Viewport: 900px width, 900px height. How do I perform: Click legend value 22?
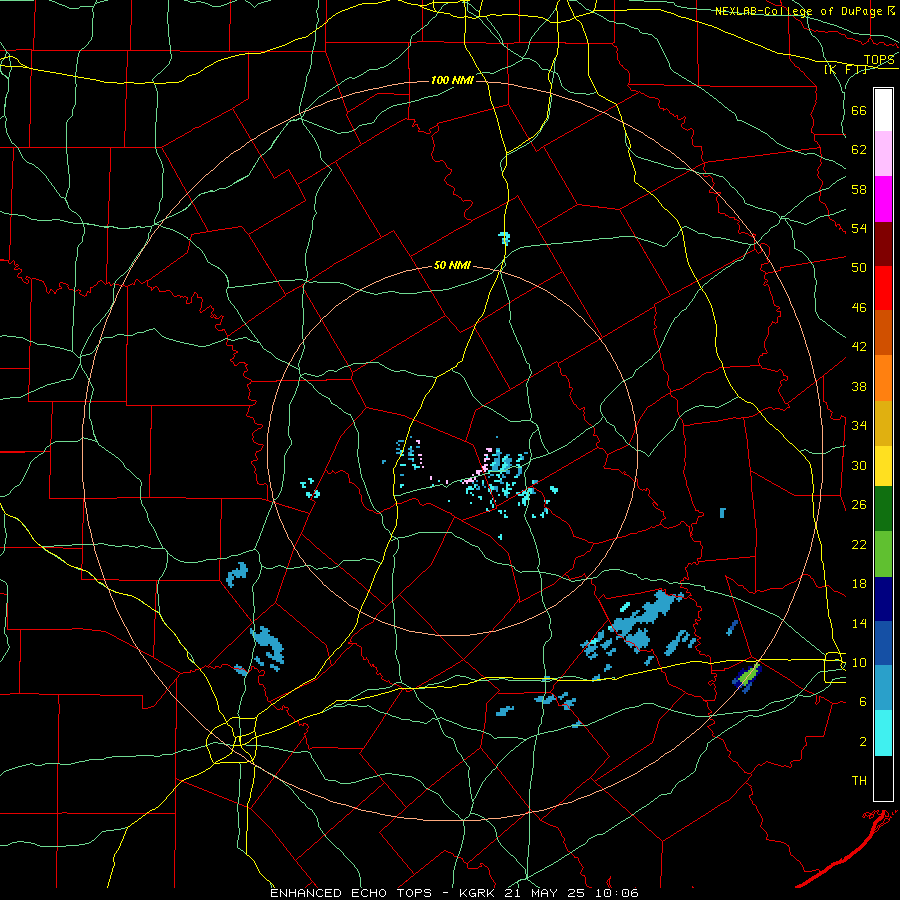(859, 544)
